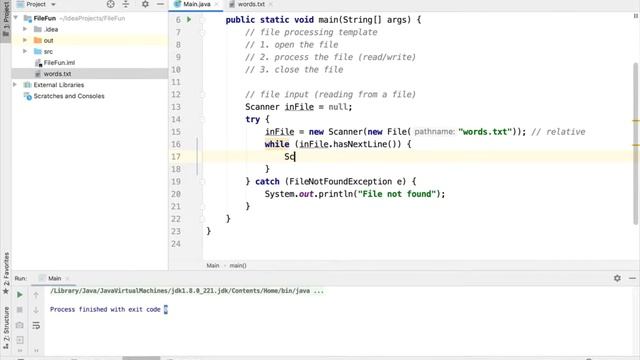Image resolution: width=640 pixels, height=360 pixels.
Task: Click line number 17 in gutter
Action: tap(176, 157)
